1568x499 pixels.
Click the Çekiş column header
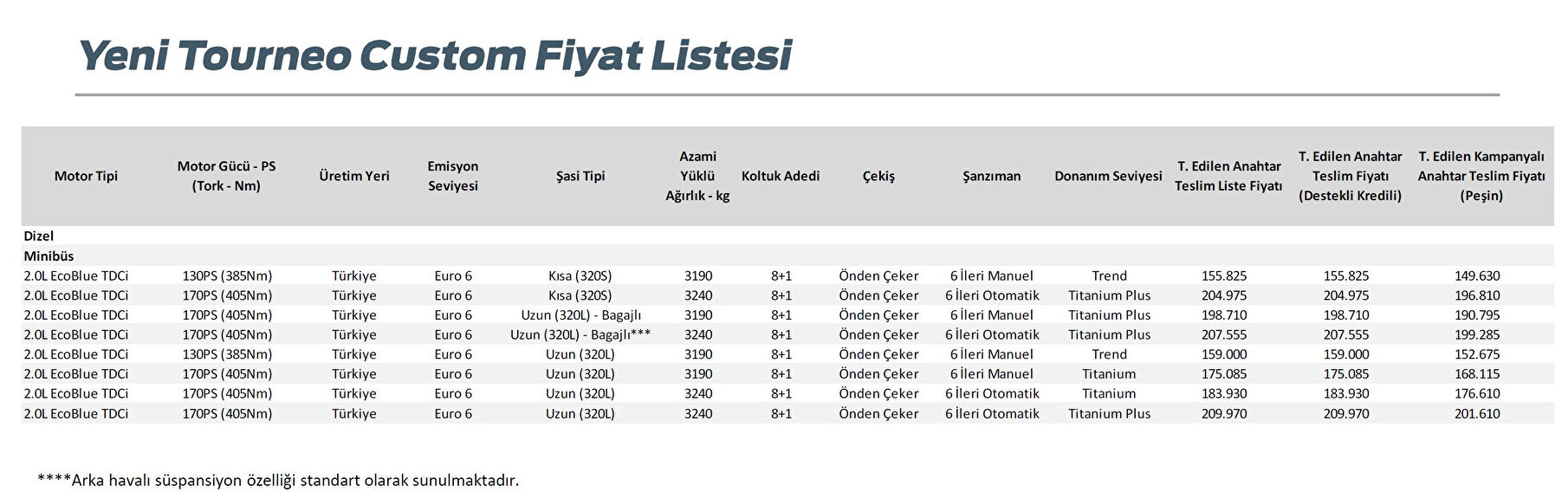(878, 176)
